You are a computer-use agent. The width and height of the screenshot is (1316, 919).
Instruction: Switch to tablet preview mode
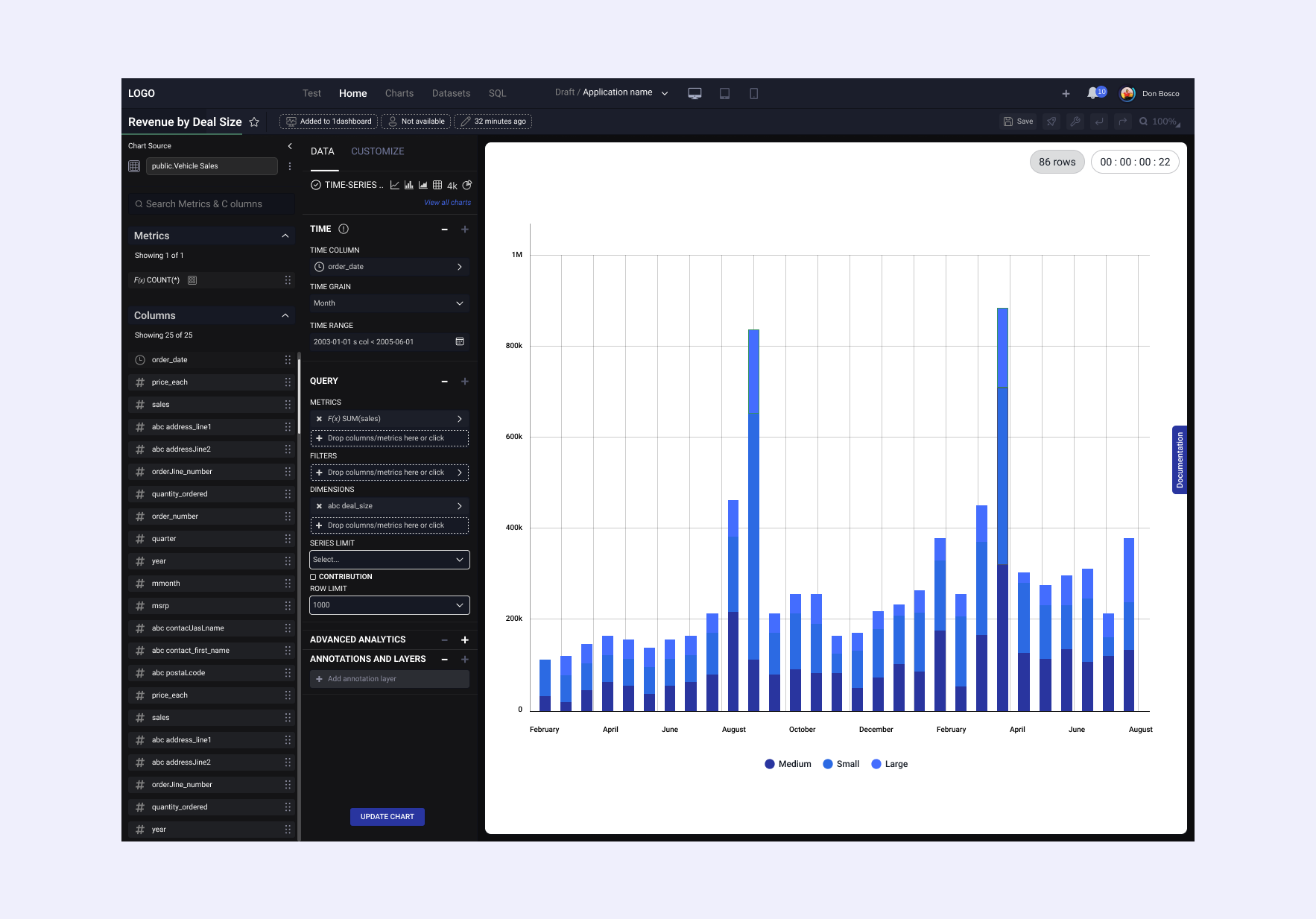[724, 93]
